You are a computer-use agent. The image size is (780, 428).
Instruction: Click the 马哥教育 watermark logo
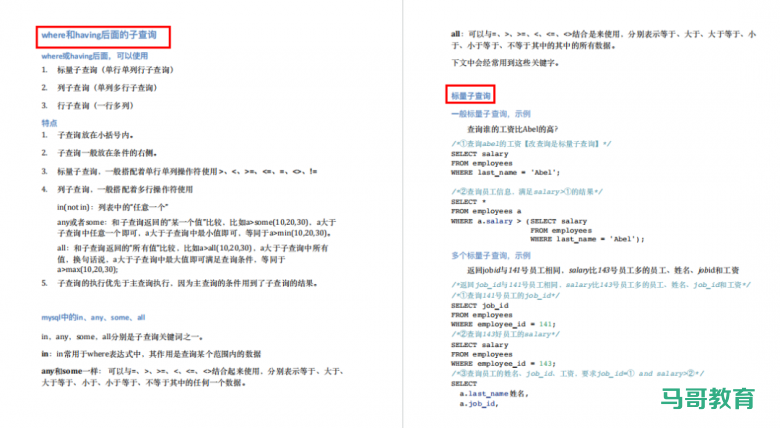[707, 398]
